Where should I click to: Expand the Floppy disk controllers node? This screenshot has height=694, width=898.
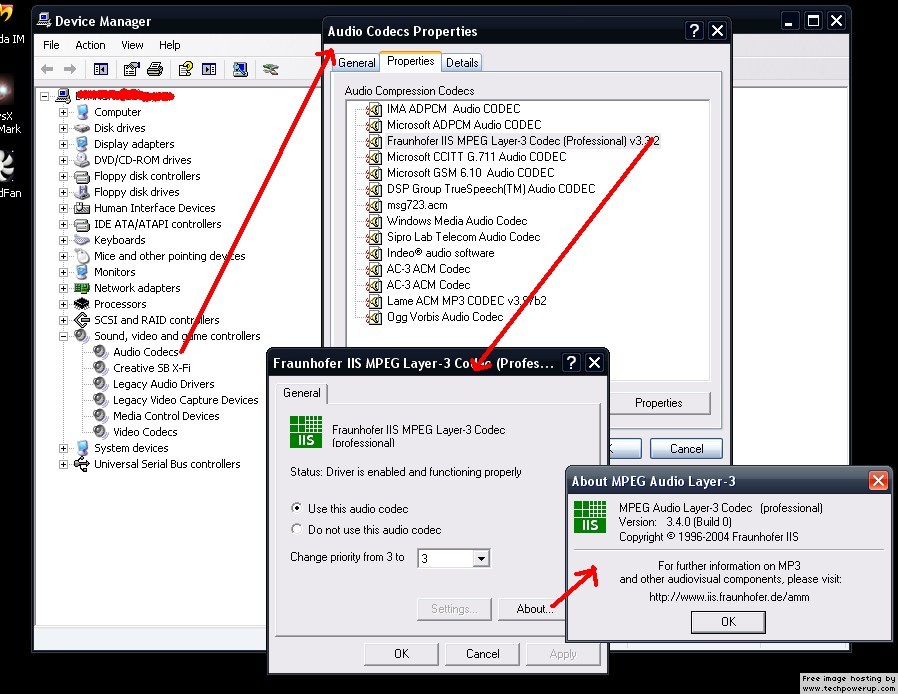click(x=64, y=176)
